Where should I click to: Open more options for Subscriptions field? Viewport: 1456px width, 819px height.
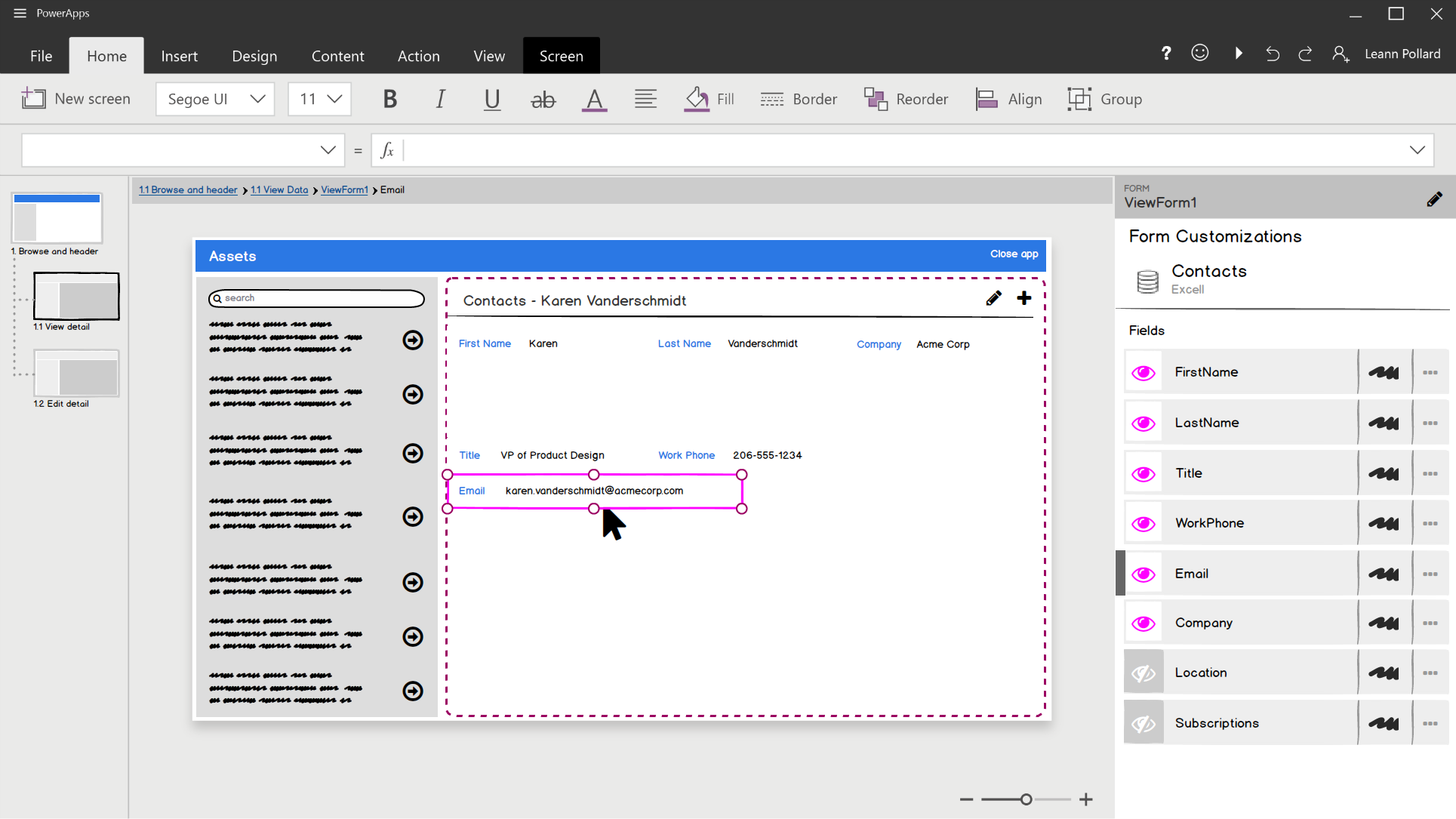pos(1430,723)
